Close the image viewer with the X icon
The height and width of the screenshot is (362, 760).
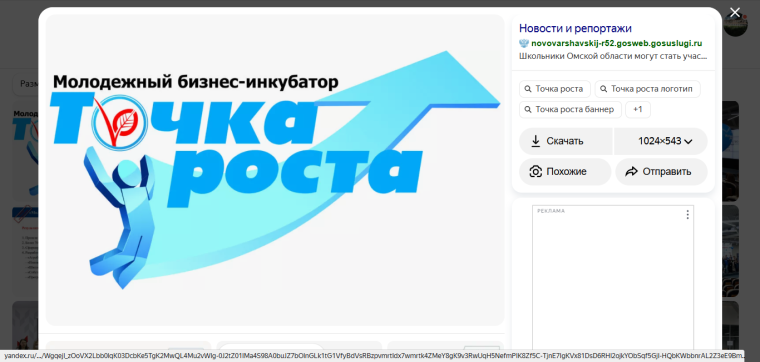coord(735,13)
